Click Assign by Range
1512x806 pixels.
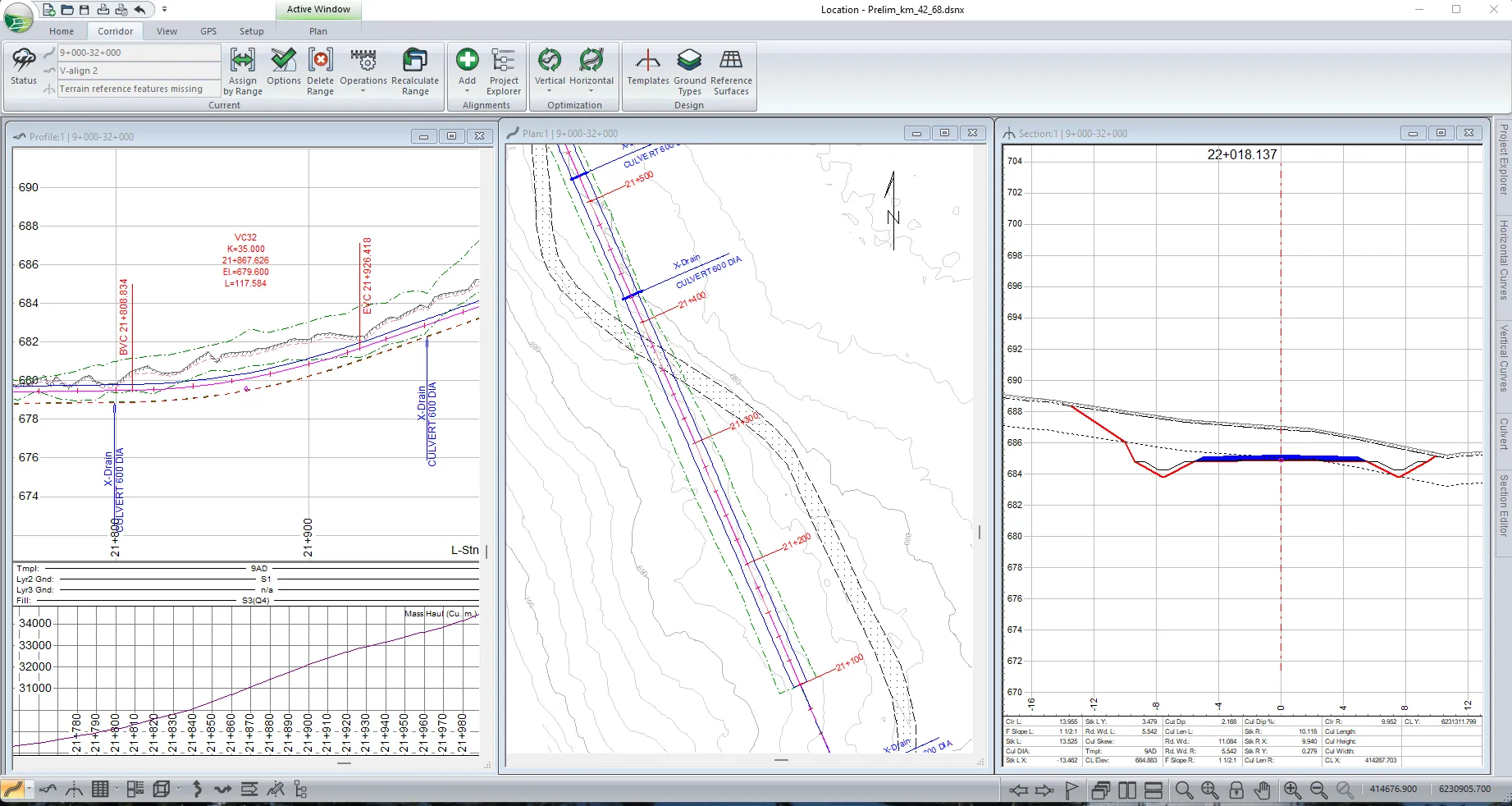tap(243, 71)
